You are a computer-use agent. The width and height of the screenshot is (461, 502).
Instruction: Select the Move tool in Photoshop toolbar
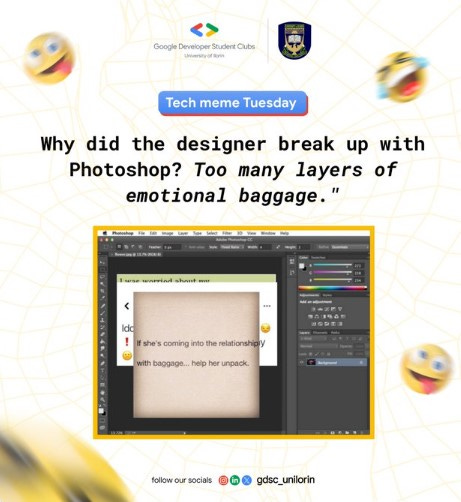pyautogui.click(x=102, y=262)
